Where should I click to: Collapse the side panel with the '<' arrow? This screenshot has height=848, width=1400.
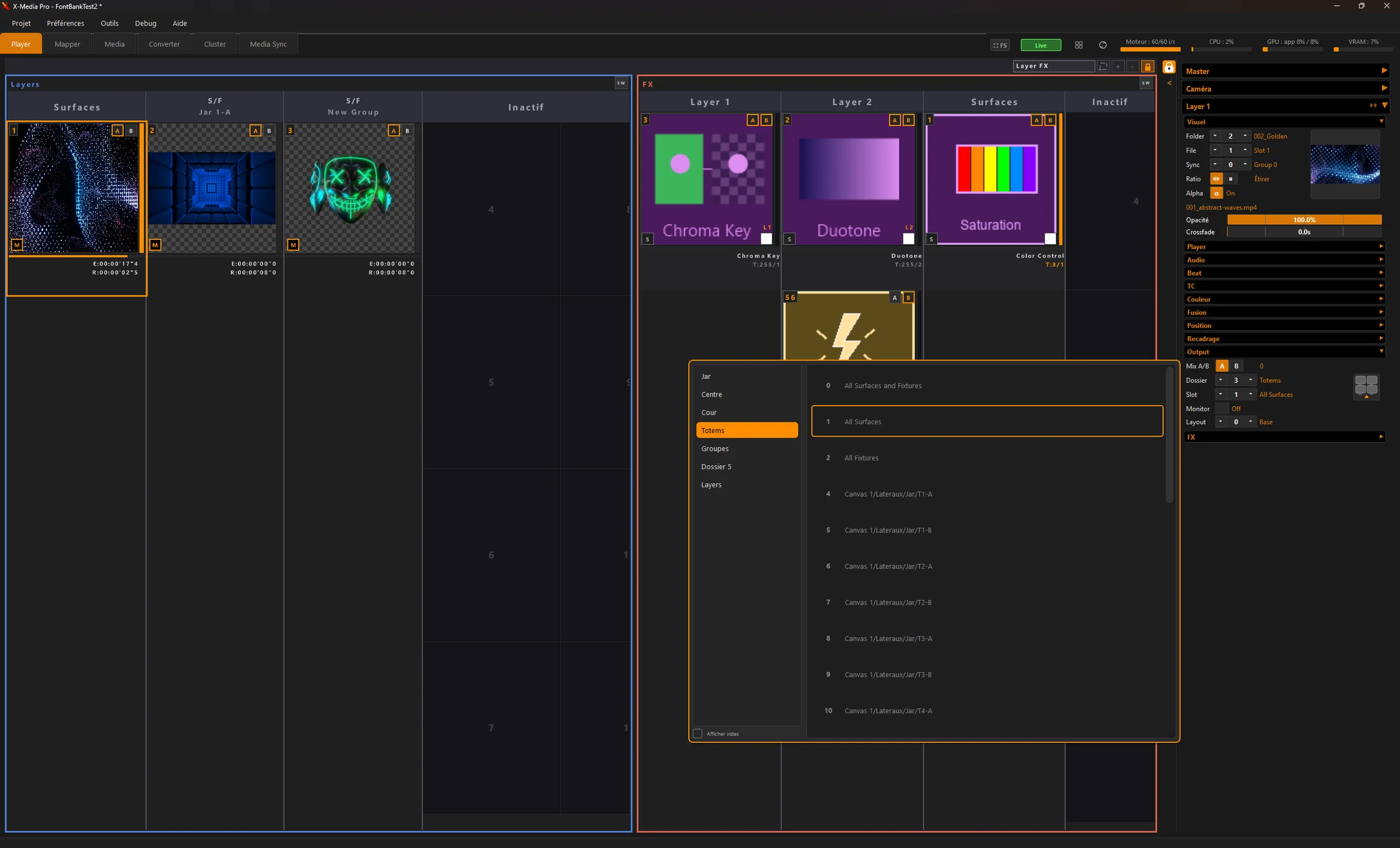tap(1169, 83)
